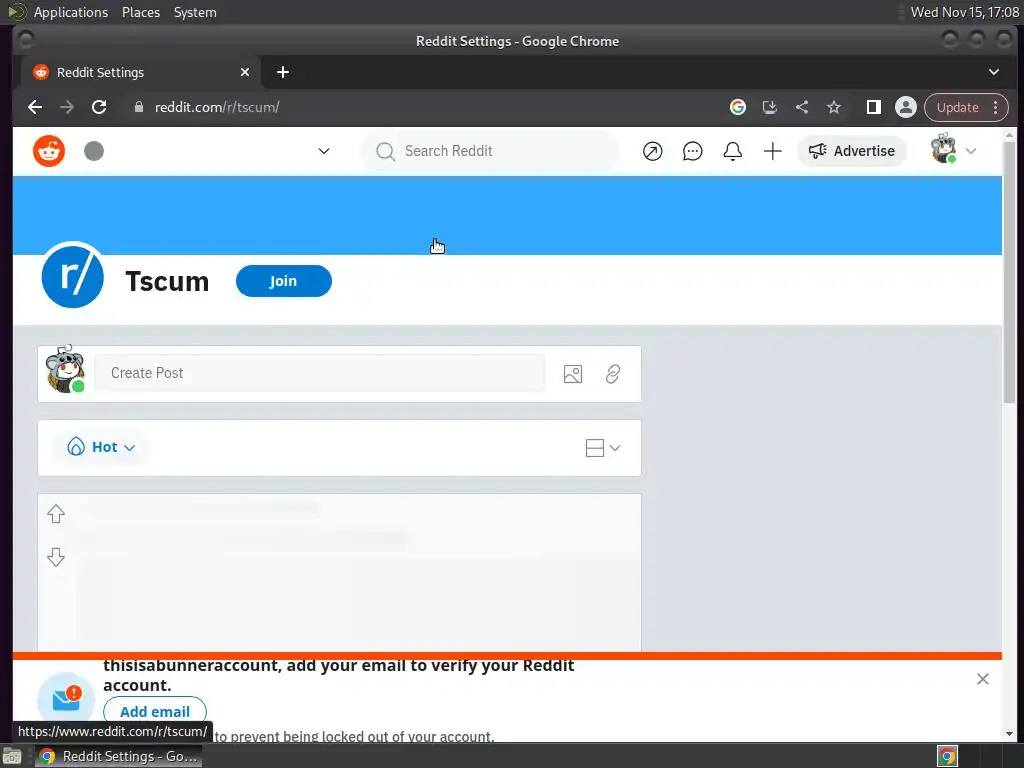
Task: Click the Advertise megaphone button
Action: pyautogui.click(x=852, y=151)
